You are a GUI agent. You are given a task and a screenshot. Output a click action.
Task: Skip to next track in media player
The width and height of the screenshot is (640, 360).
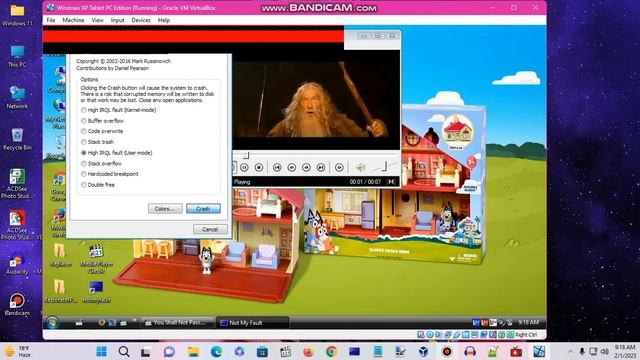click(x=321, y=167)
